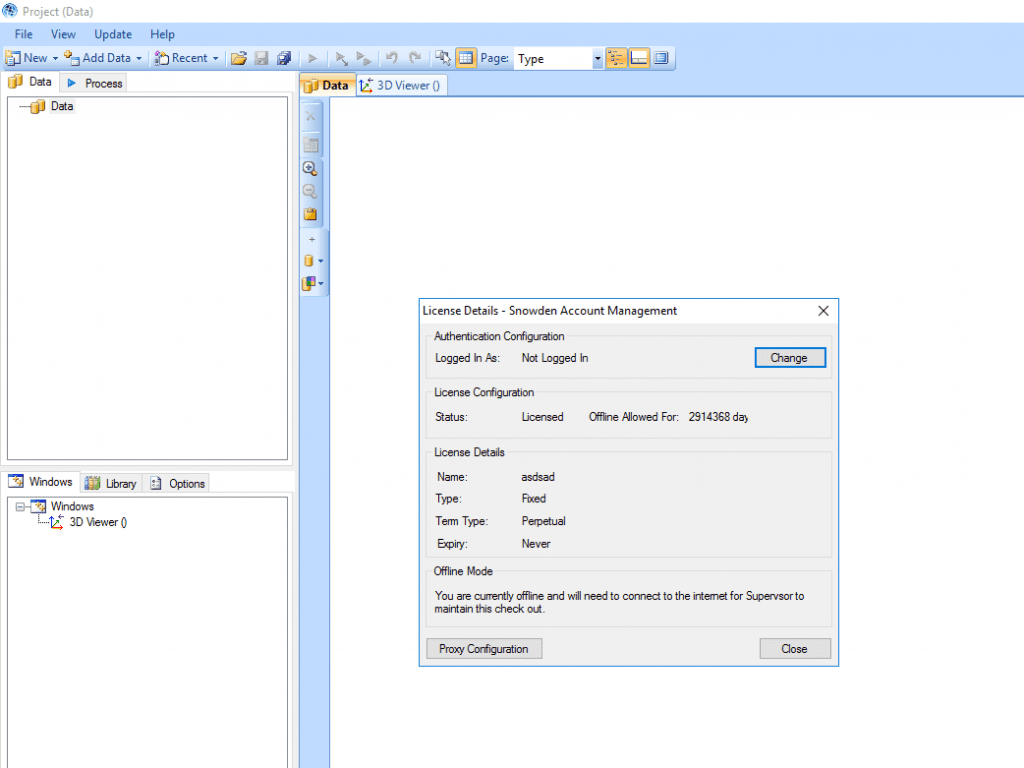
Task: Click the open folder icon in toolbar
Action: click(238, 58)
